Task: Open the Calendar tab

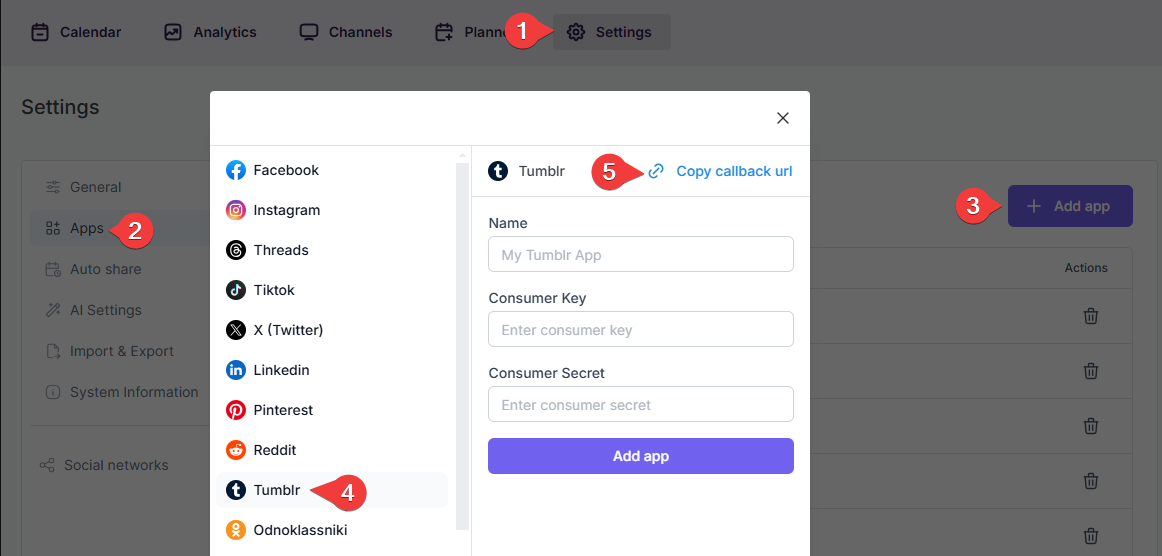Action: (x=76, y=33)
